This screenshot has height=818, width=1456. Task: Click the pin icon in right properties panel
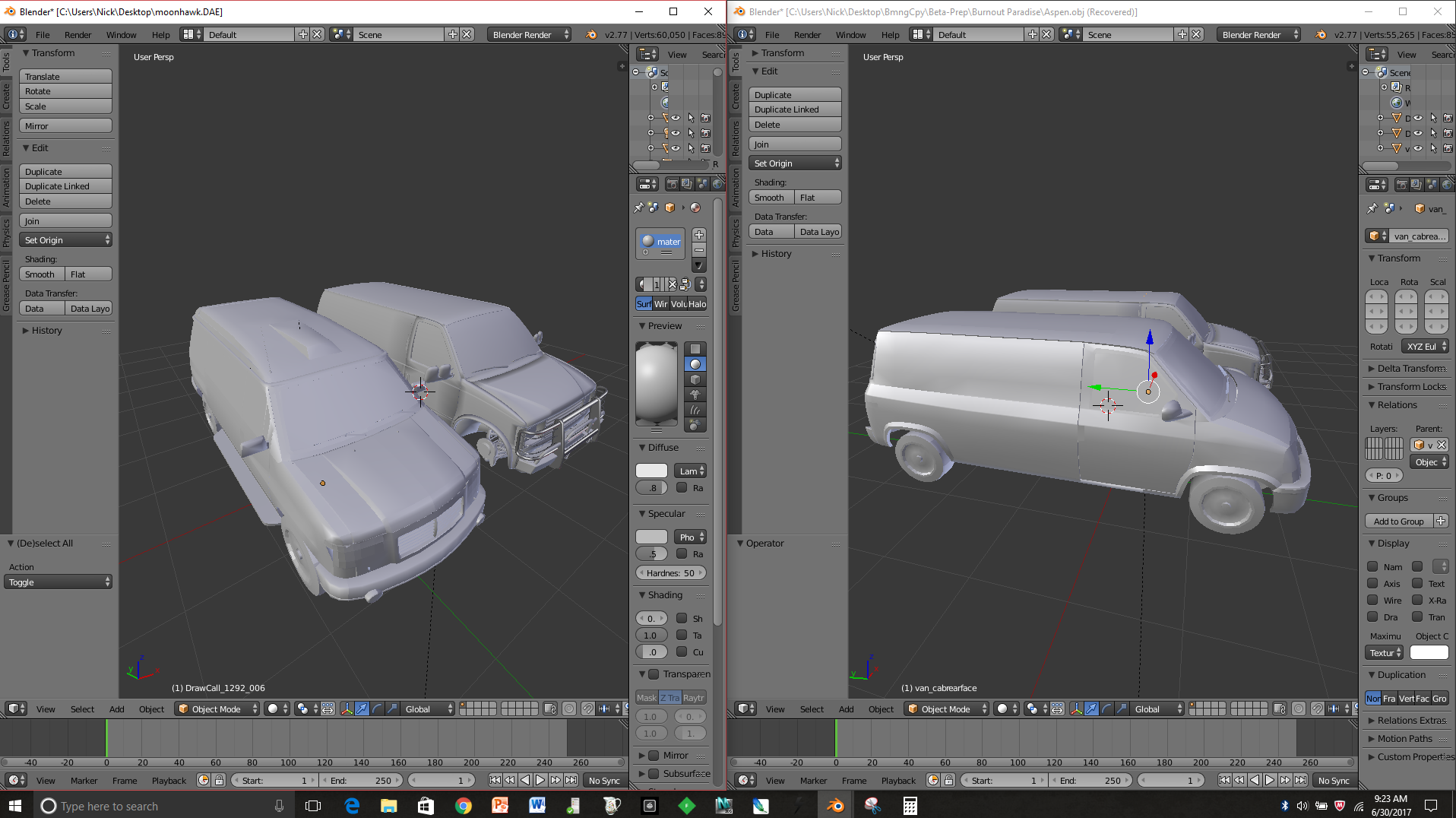(1372, 208)
